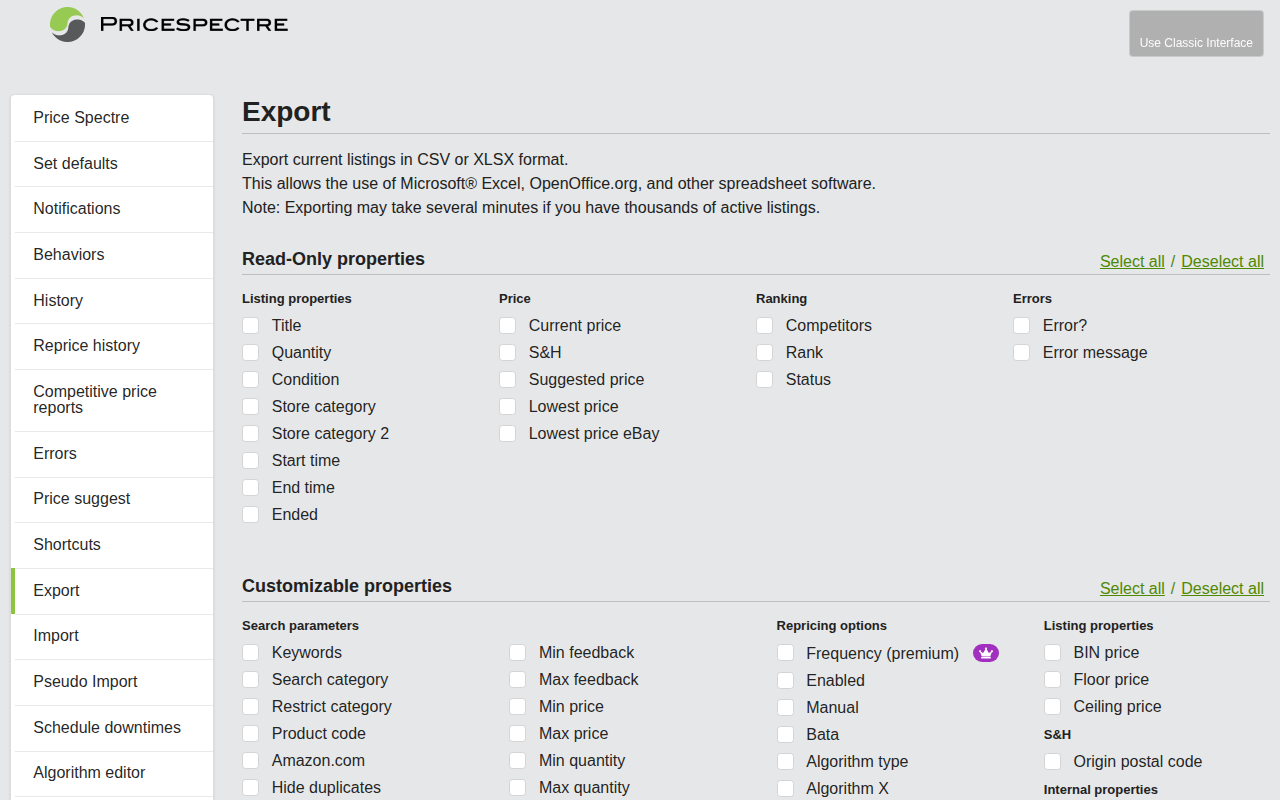Enable the Title export checkbox

pyautogui.click(x=250, y=325)
